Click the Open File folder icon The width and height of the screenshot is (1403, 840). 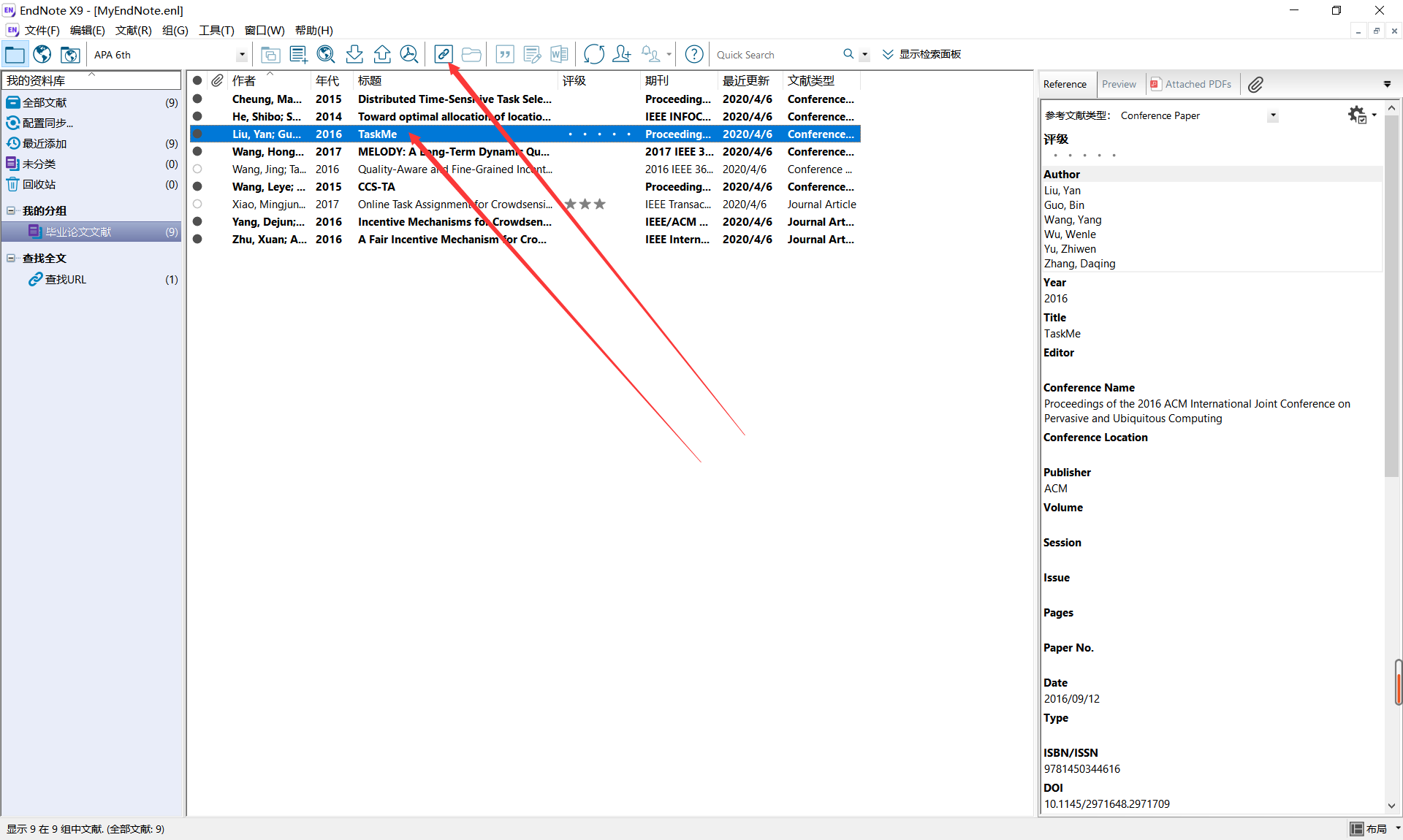(471, 54)
